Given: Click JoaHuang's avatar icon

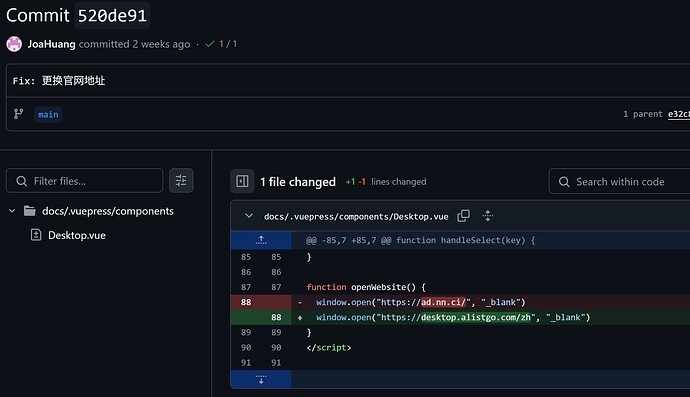Looking at the screenshot, I should pyautogui.click(x=14, y=44).
